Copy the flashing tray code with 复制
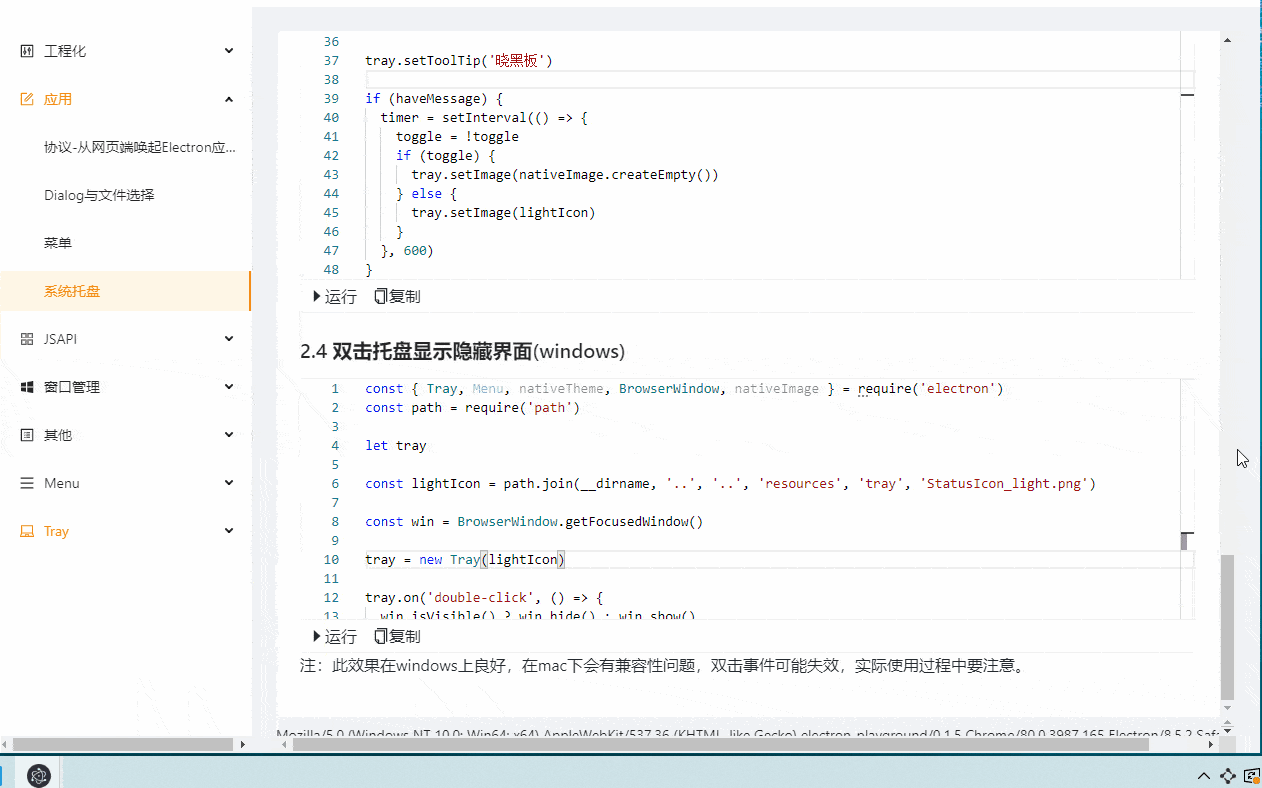Viewport: 1262px width, 788px height. point(397,296)
